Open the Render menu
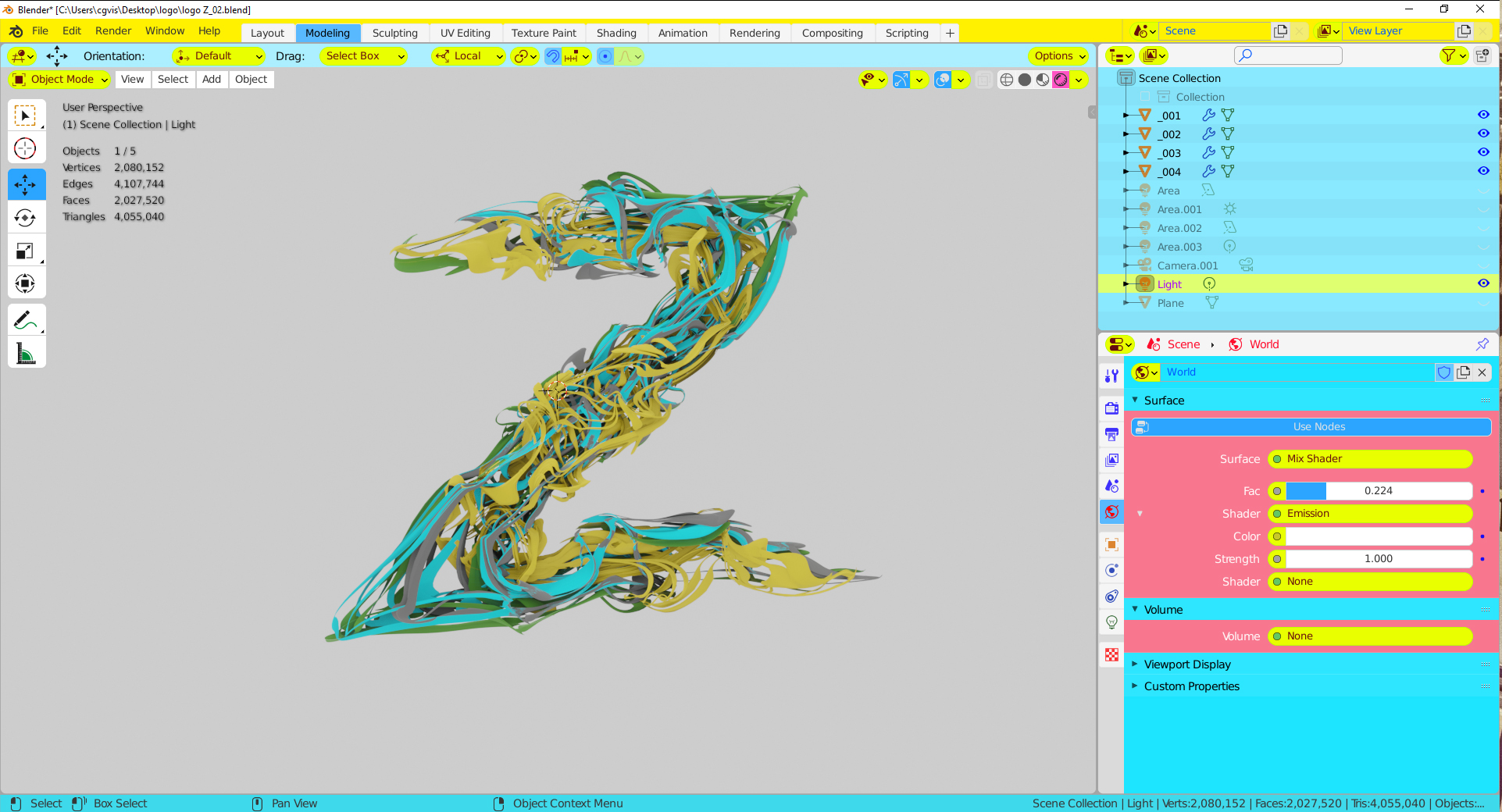Screen dimensions: 1502x812 113,30
